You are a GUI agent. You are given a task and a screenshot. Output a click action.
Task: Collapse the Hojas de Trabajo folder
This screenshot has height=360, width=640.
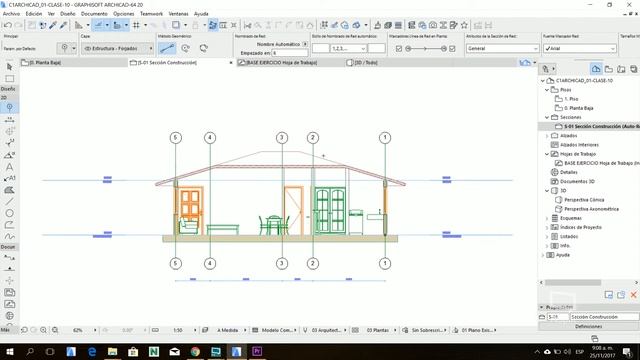(547, 154)
